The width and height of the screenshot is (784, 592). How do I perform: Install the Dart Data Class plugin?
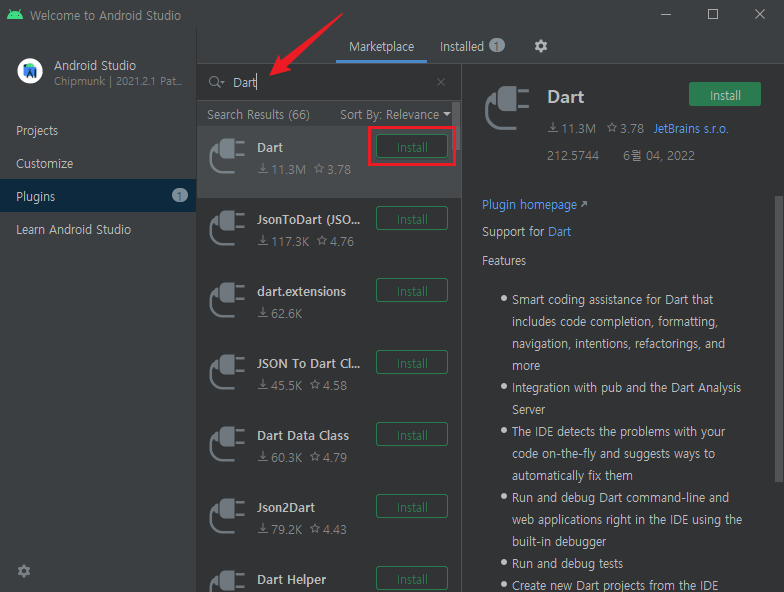(412, 434)
